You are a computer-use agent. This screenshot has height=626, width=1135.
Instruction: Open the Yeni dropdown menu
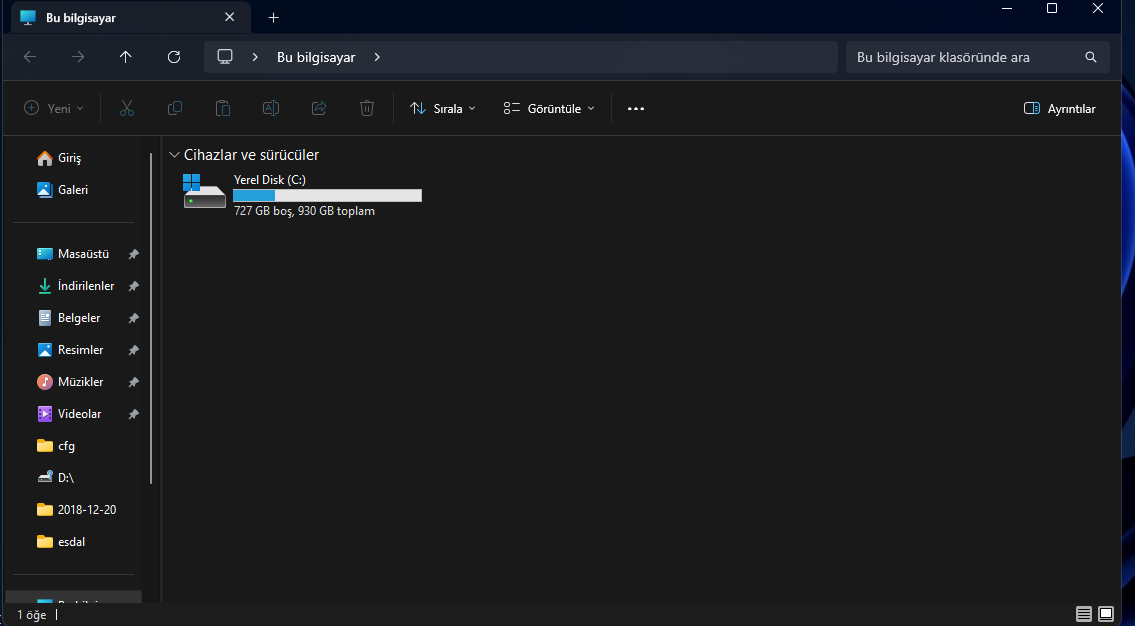pyautogui.click(x=54, y=109)
